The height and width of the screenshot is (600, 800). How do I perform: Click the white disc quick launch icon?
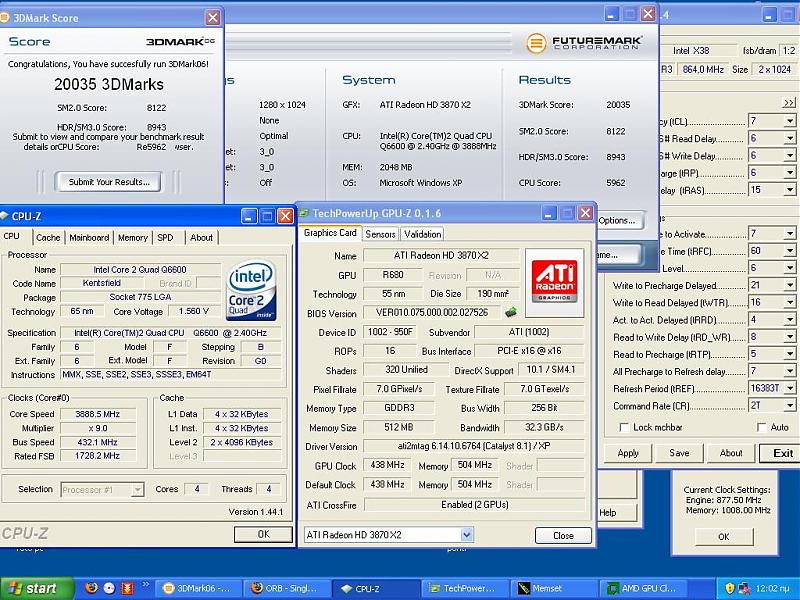(x=109, y=588)
